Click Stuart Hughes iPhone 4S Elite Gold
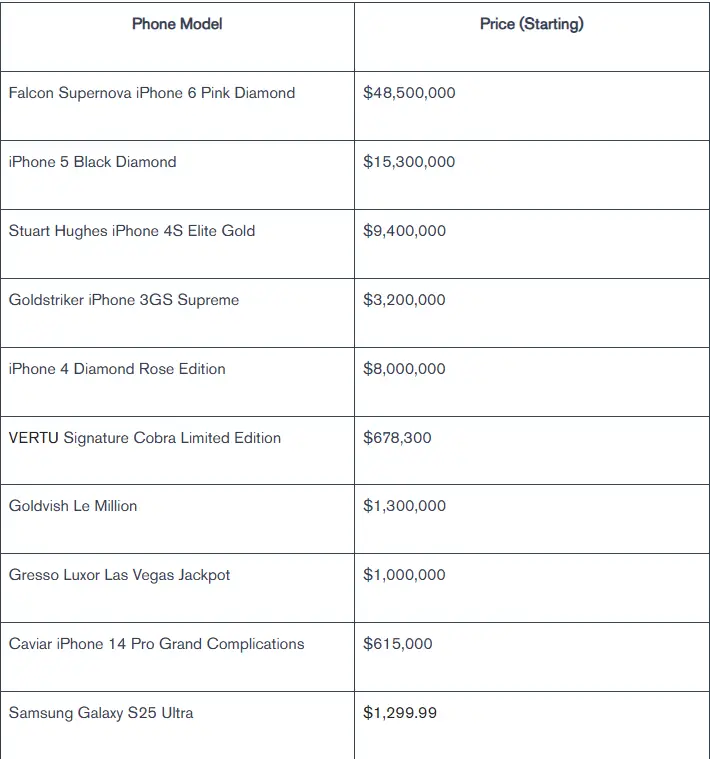This screenshot has width=710, height=759. coord(132,231)
